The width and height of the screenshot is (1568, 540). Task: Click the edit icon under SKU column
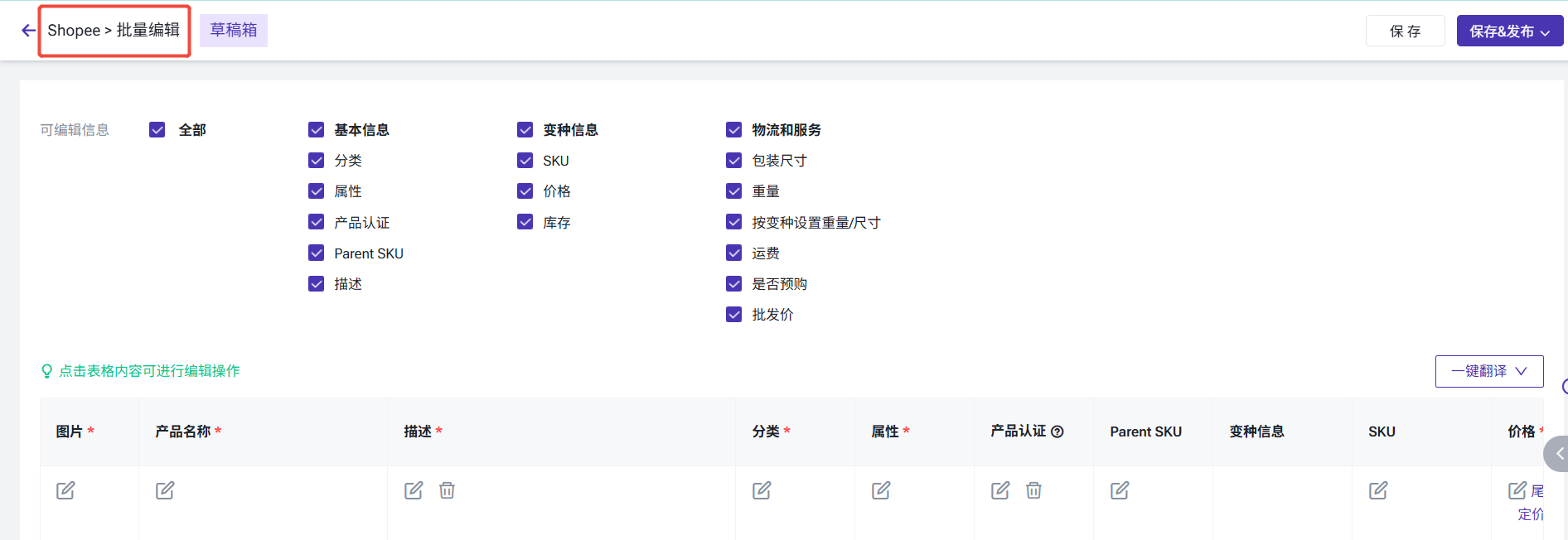point(1378,490)
